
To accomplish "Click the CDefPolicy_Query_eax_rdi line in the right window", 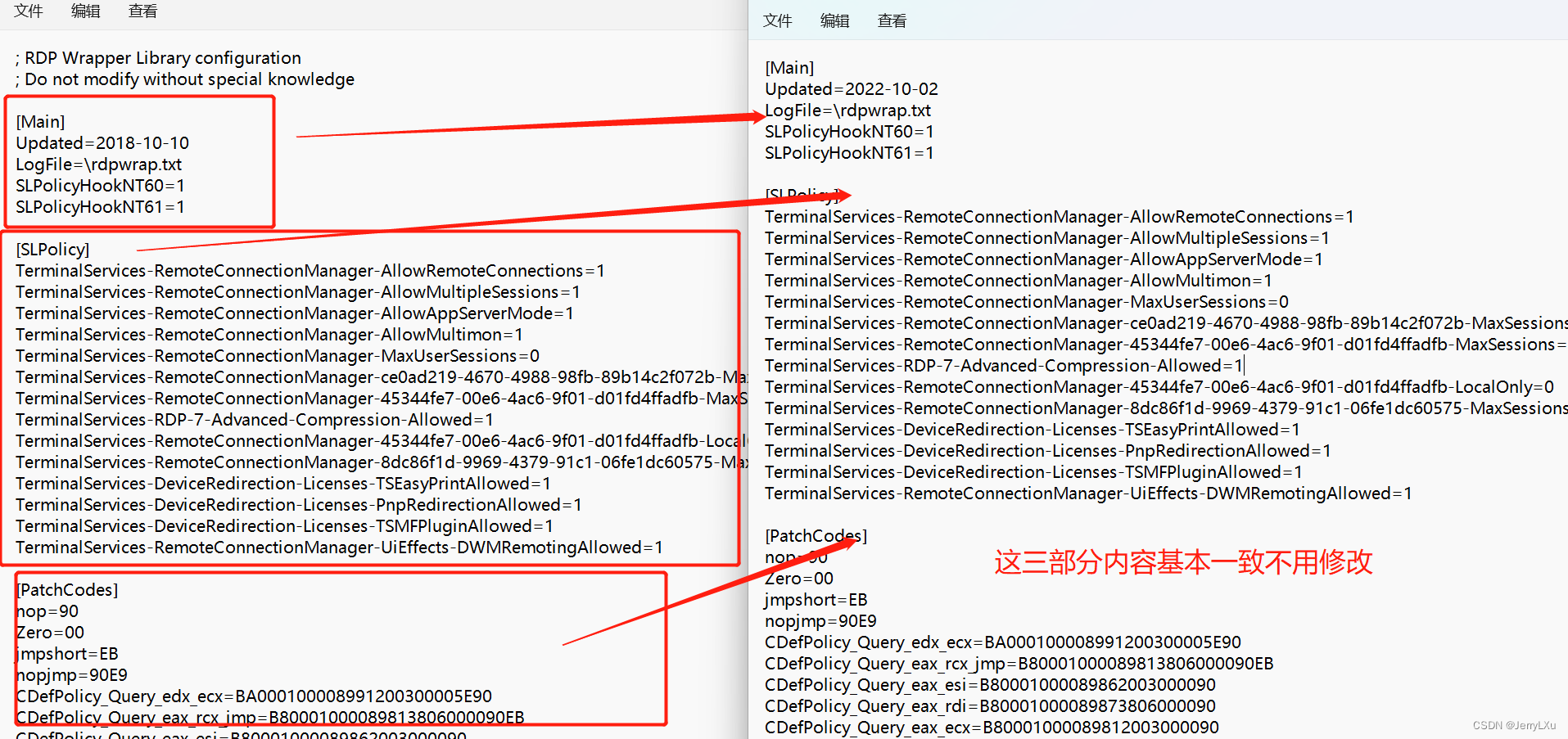I will pyautogui.click(x=991, y=706).
